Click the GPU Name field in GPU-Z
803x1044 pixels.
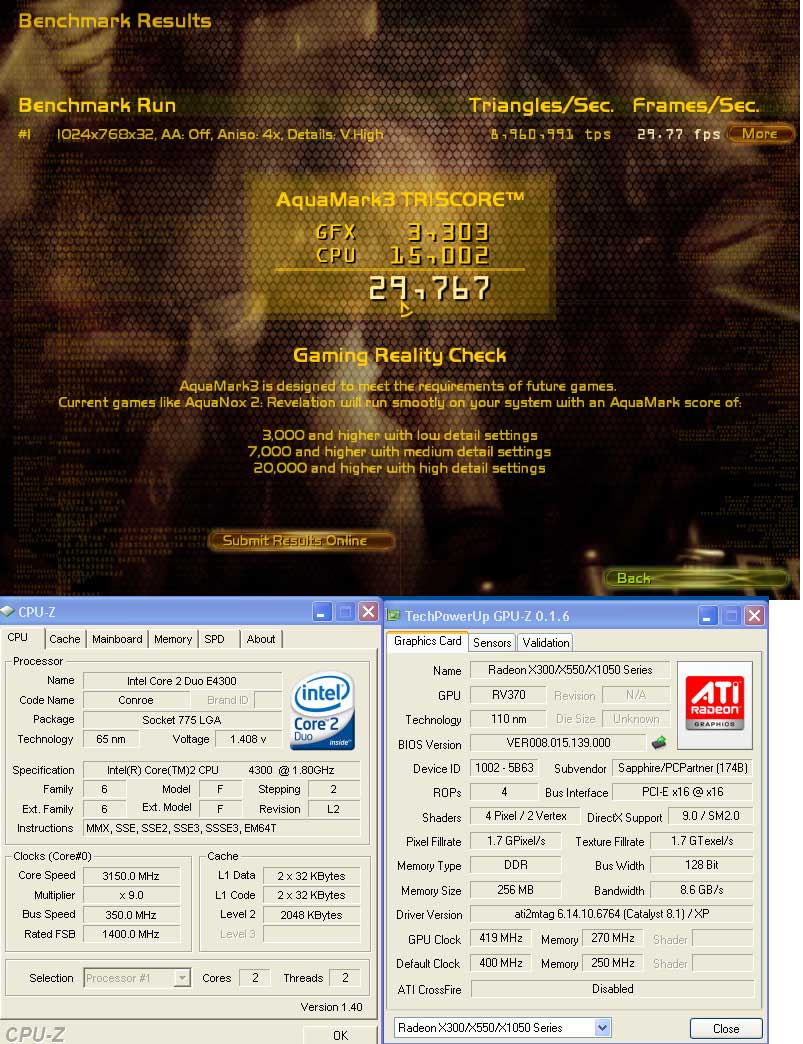pos(570,670)
